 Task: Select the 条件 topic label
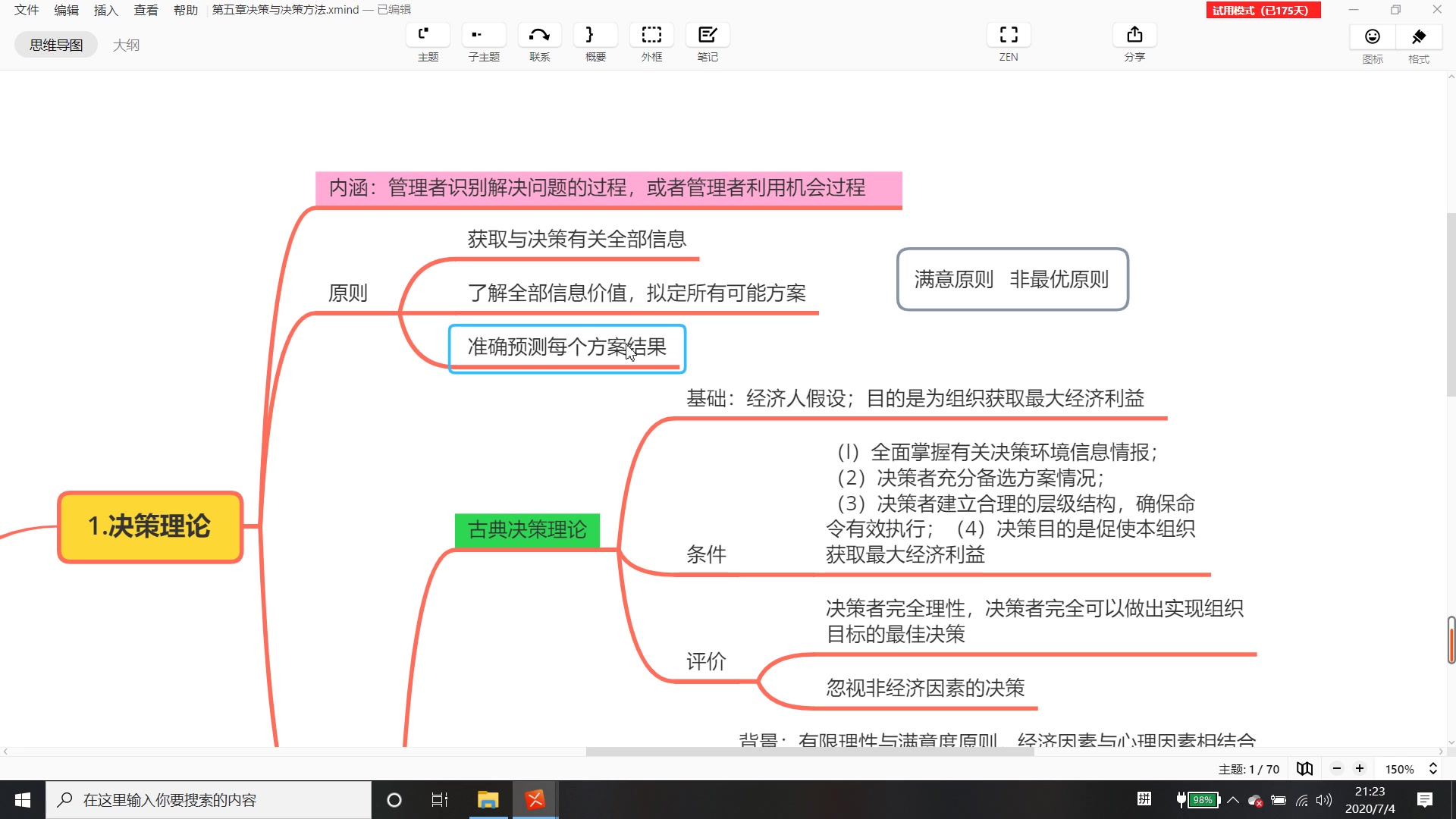pyautogui.click(x=706, y=554)
